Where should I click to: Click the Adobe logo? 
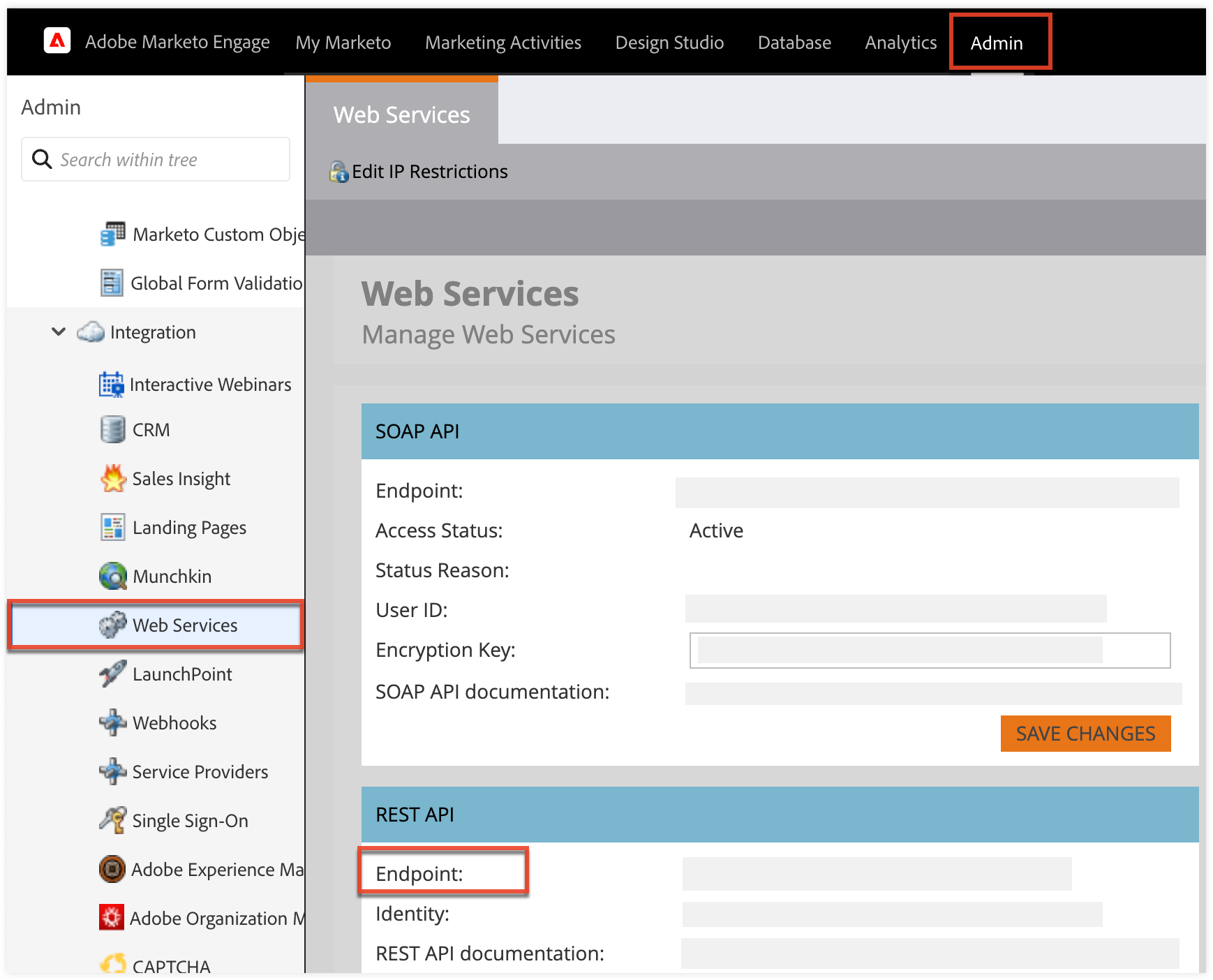[x=57, y=41]
